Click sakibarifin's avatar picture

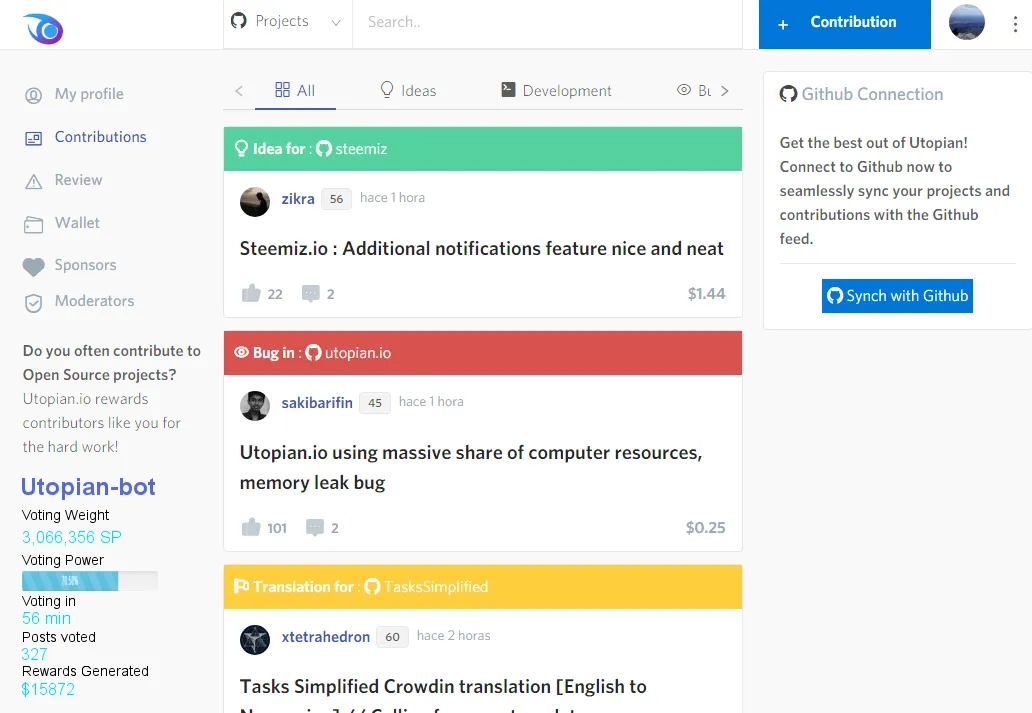[255, 406]
